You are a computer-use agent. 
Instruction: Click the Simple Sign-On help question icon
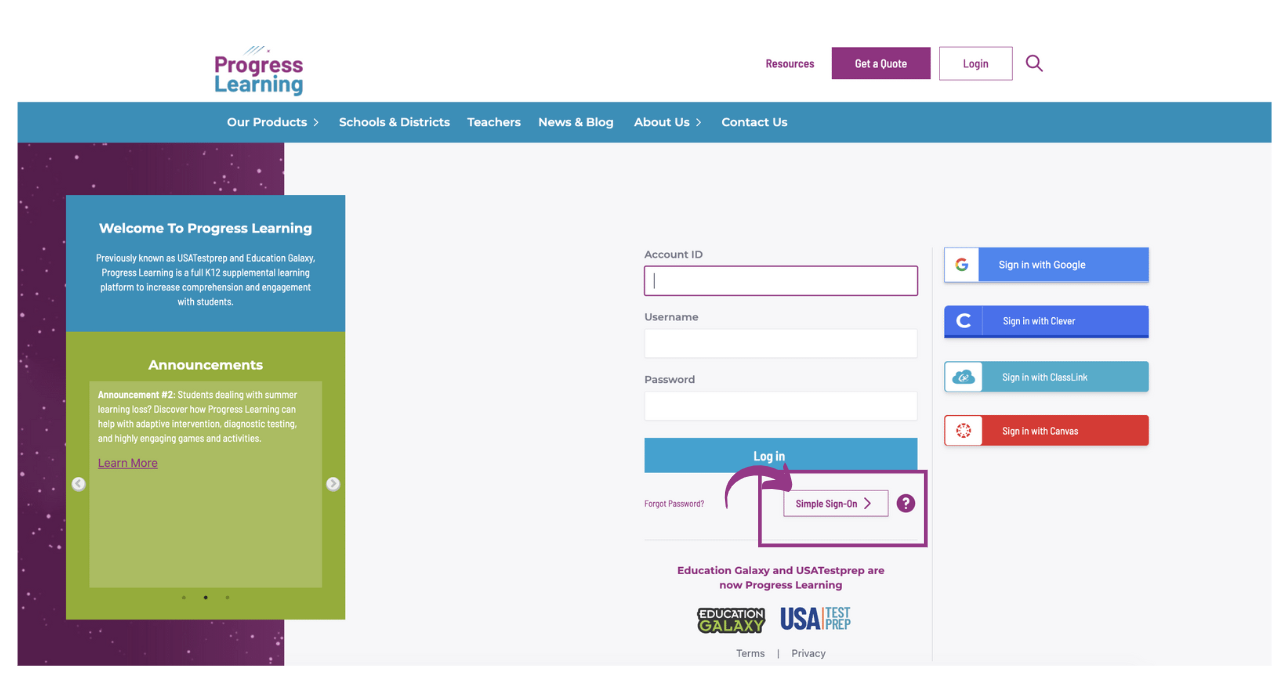(x=906, y=503)
